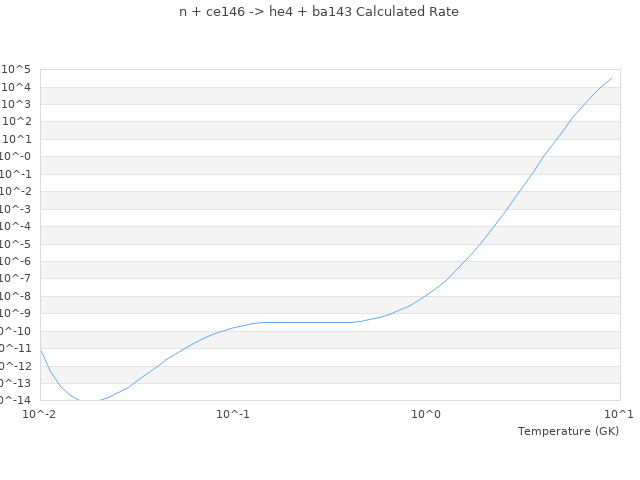Click the 10^-2 x-axis tick label
Image resolution: width=640 pixels, height=480 pixels.
pos(39,414)
